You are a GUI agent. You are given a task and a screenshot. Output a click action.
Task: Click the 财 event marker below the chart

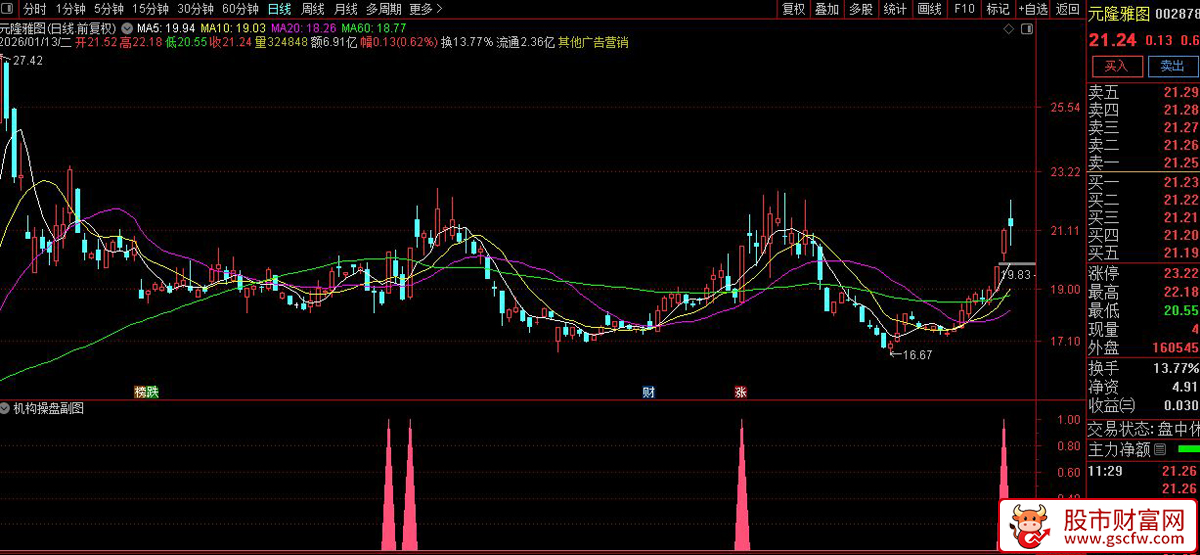[648, 392]
